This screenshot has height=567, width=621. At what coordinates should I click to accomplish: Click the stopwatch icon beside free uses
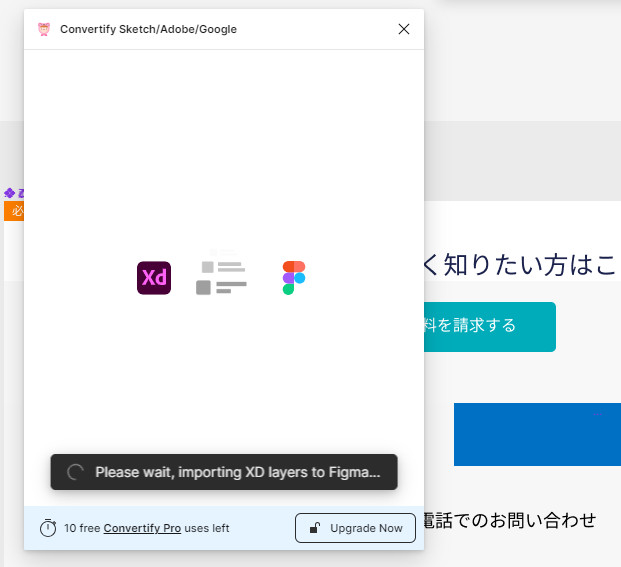coord(48,528)
